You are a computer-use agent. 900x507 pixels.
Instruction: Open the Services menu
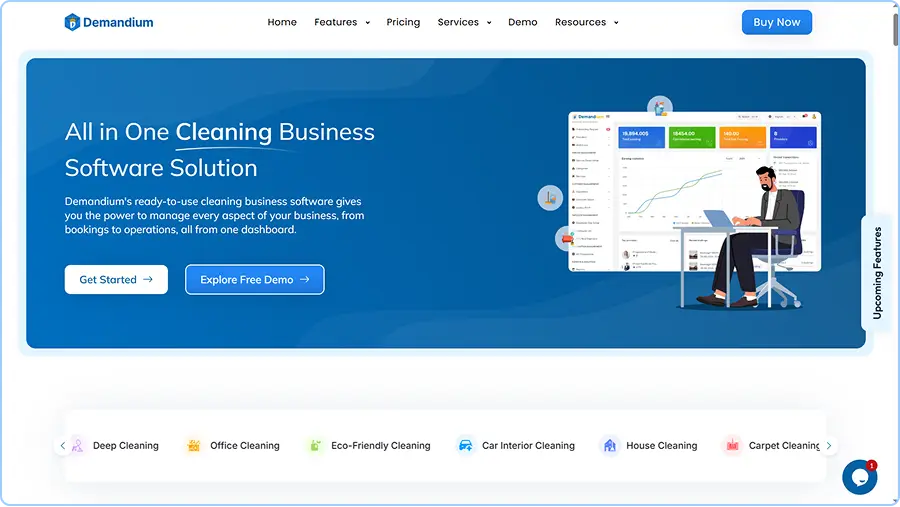458,22
